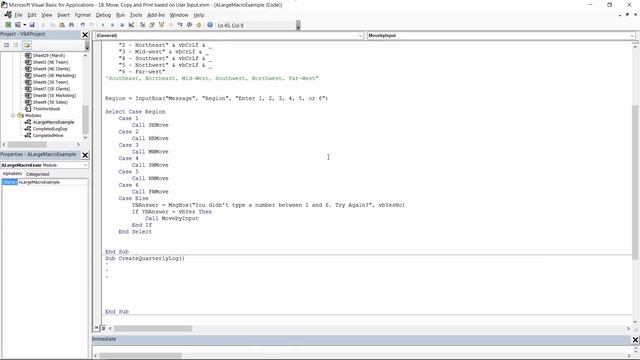Select CompletedLogDup module in tree

[x=50, y=129]
